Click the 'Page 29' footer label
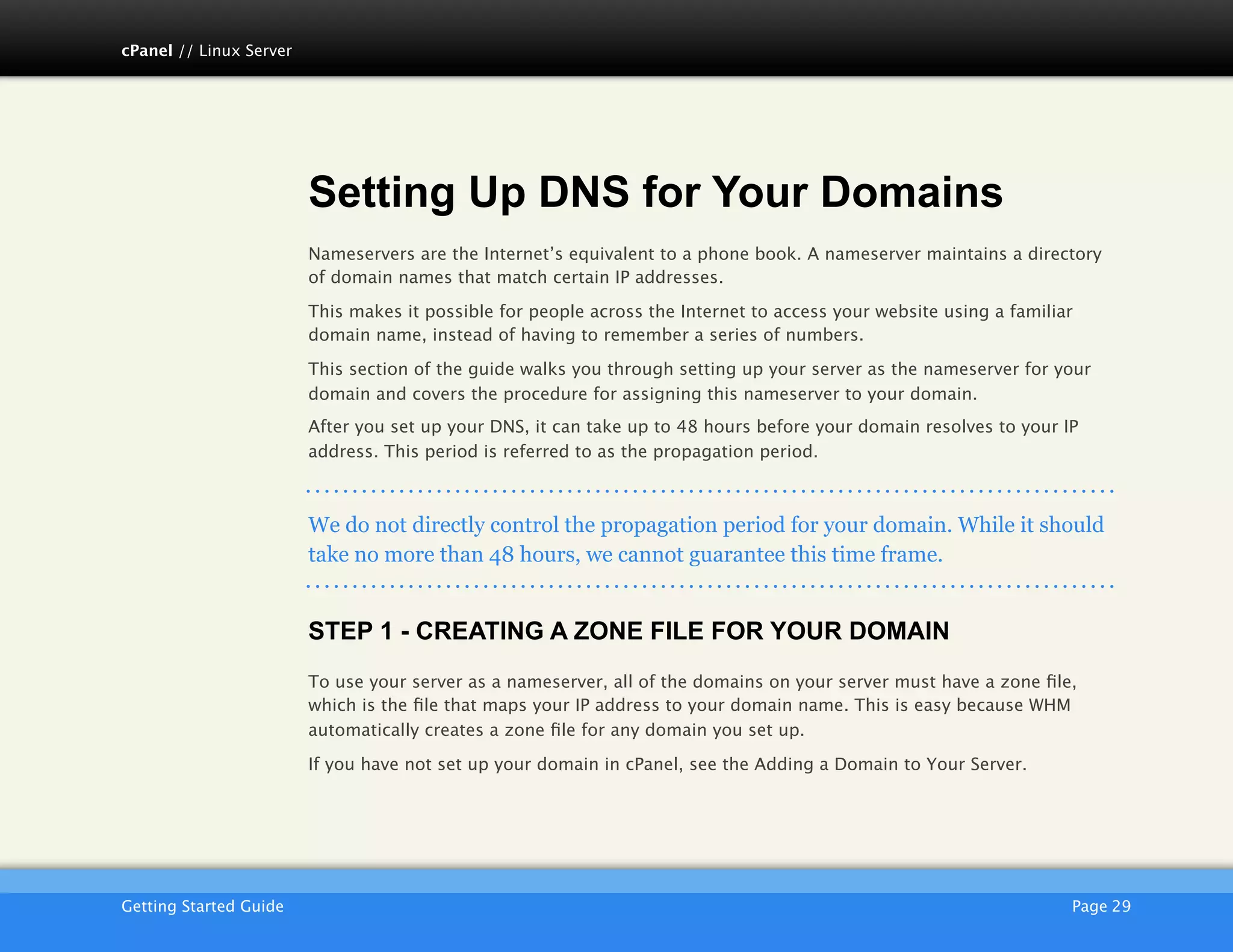This screenshot has height=952, width=1233. 1101,906
